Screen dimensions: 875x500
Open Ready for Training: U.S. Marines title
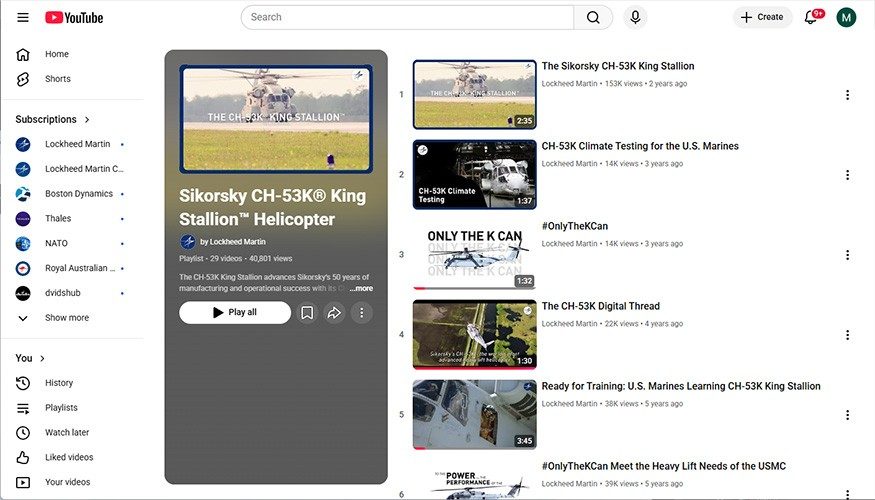[x=681, y=386]
